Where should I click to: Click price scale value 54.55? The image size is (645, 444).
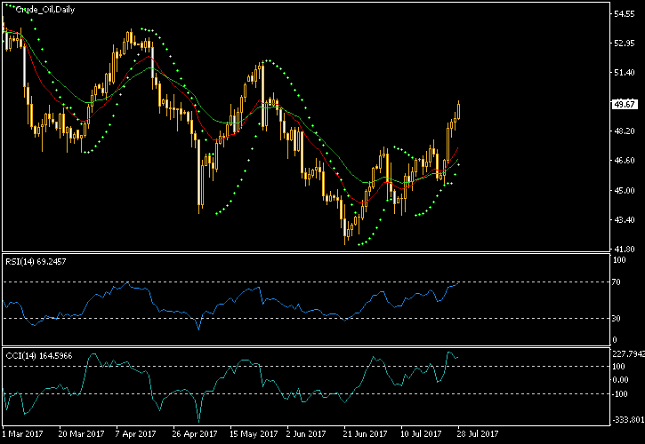[x=624, y=14]
